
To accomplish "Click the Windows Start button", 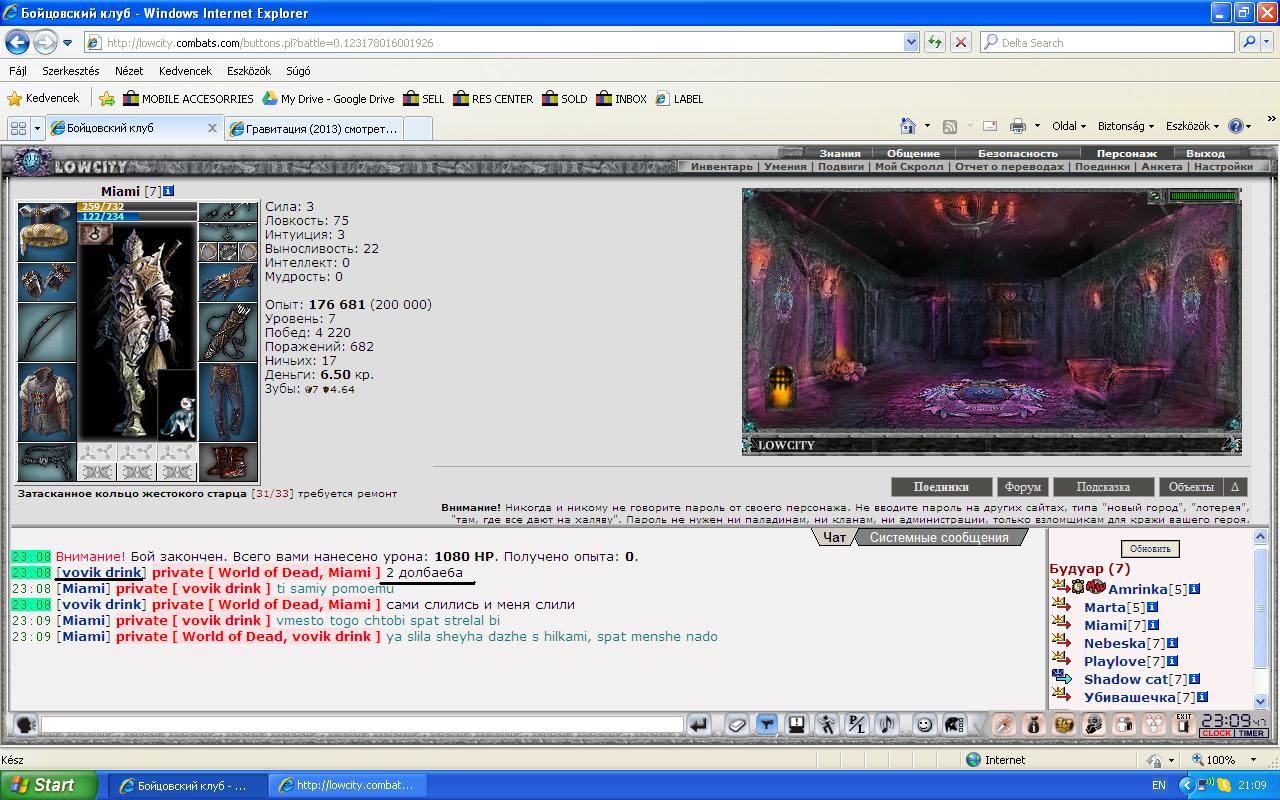I will [48, 785].
